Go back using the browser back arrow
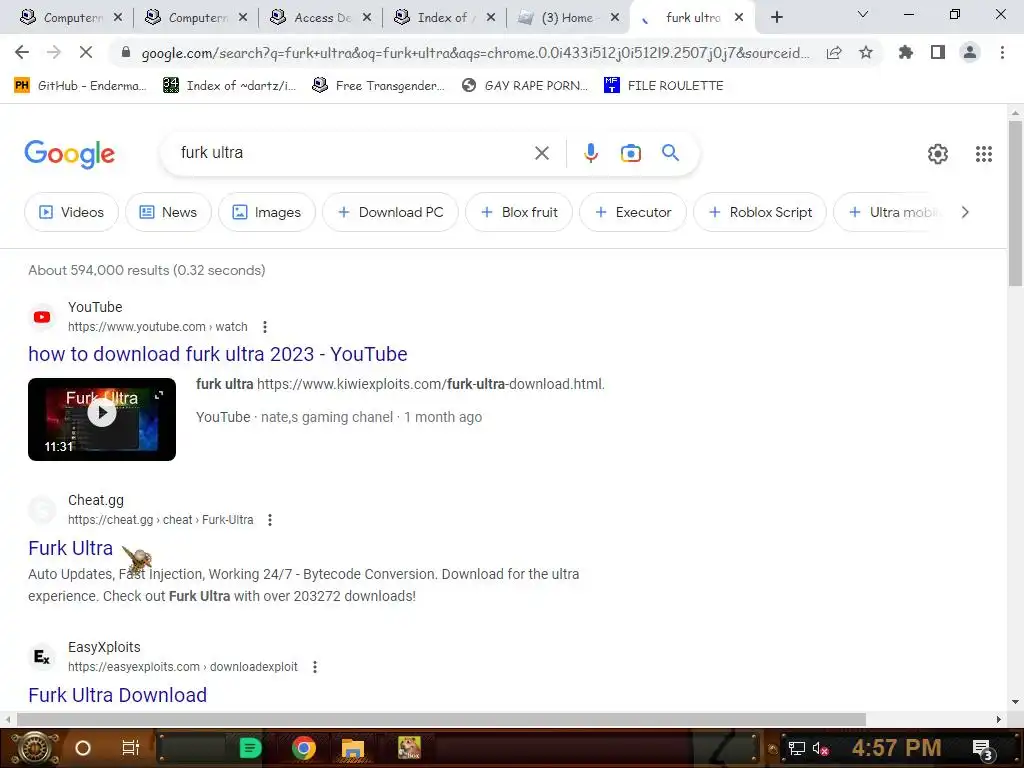The image size is (1024, 768). coord(22,52)
